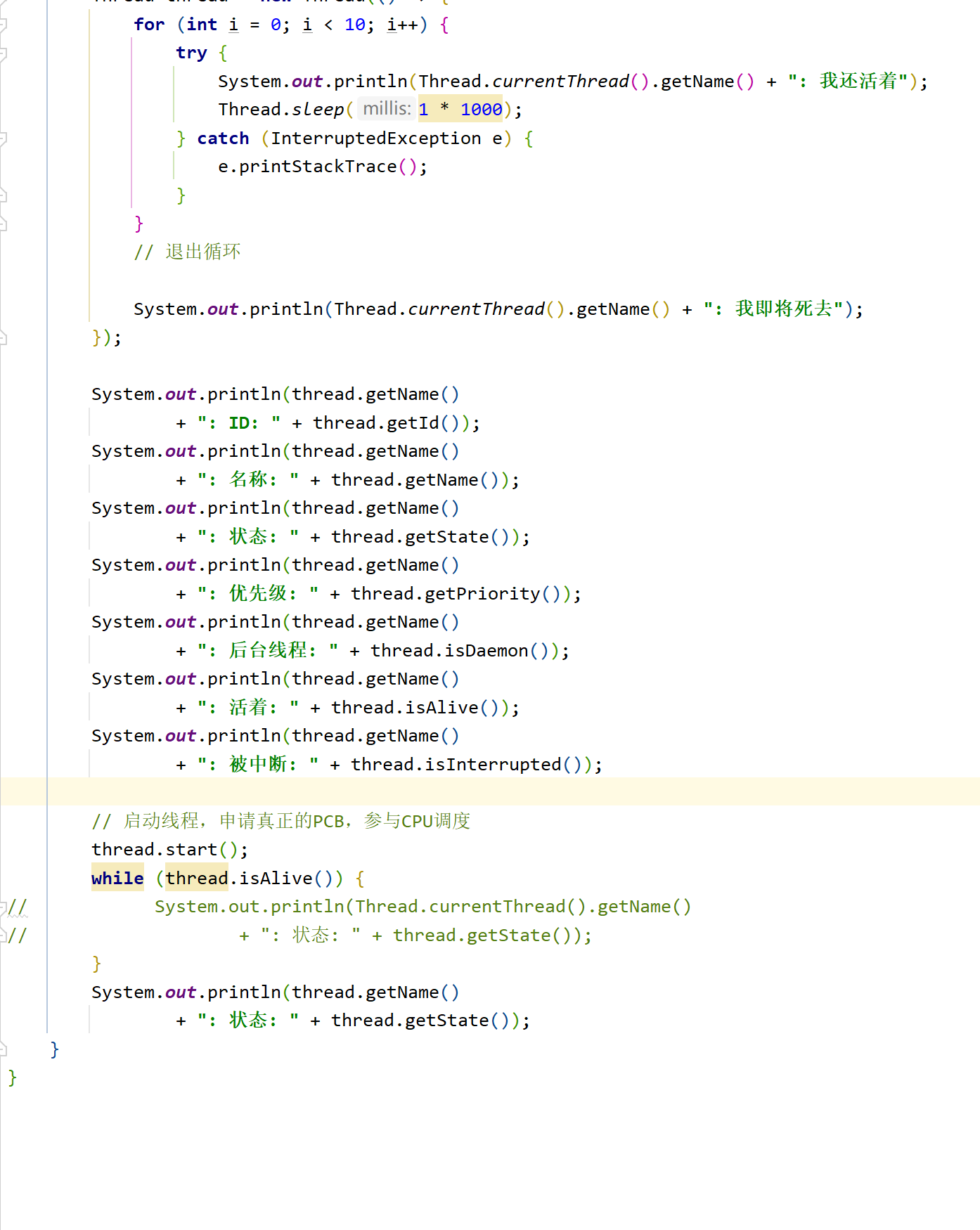Click 'getPriority()' method call
Screen dimensions: 980x1230
(493, 594)
